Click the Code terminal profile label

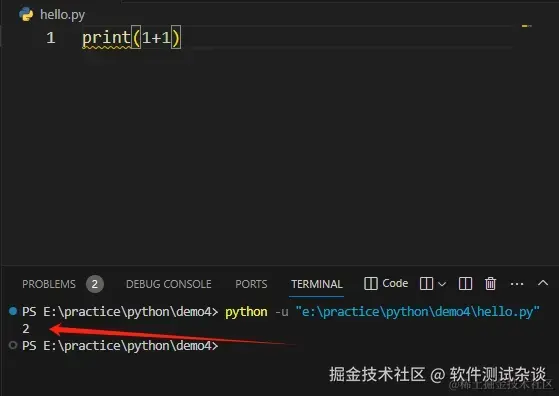pyautogui.click(x=395, y=283)
